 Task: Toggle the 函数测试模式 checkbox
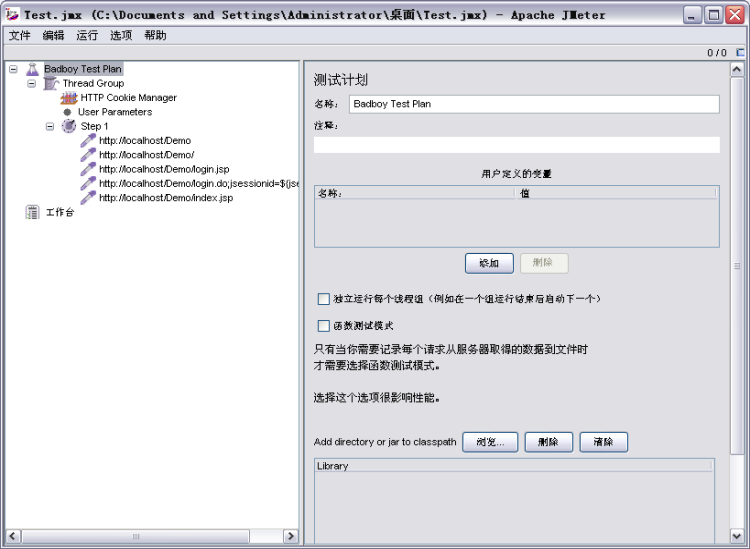tap(324, 326)
